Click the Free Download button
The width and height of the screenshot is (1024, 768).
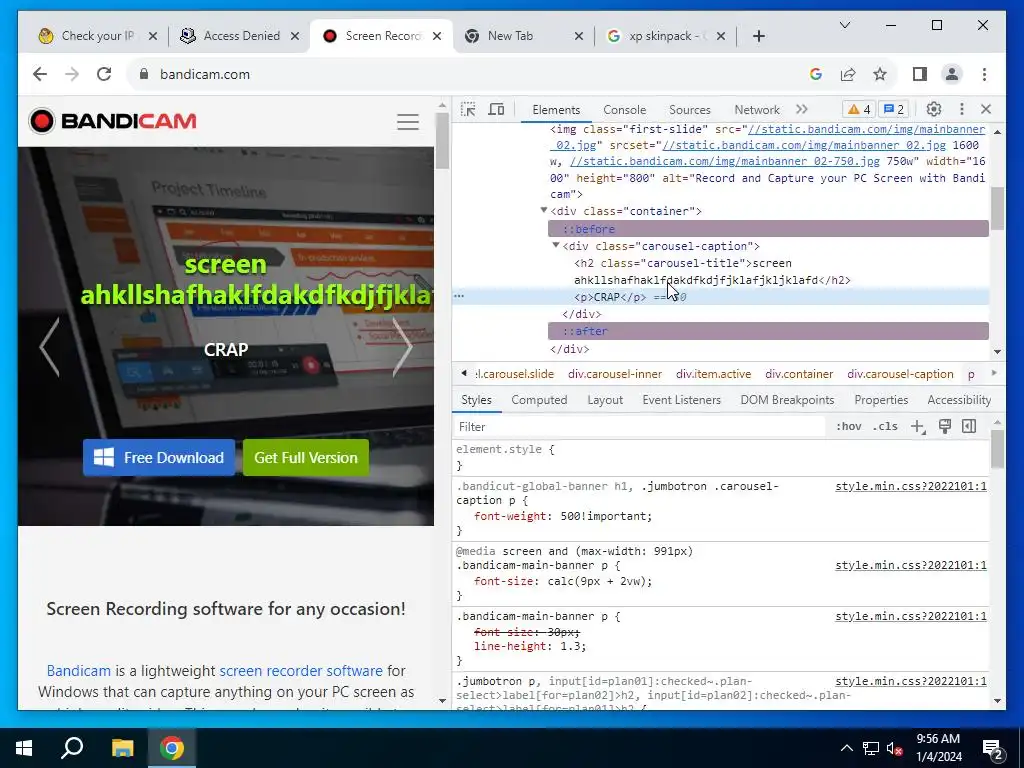tap(159, 457)
